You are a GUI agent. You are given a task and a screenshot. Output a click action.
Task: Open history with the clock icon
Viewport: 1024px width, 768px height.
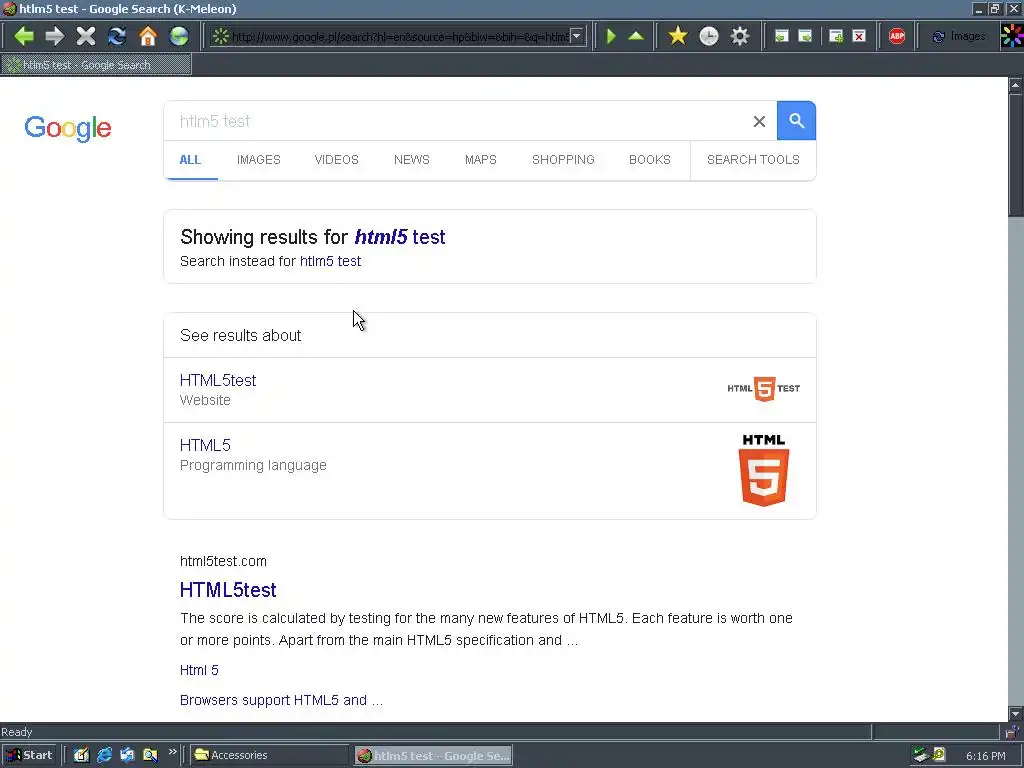tap(709, 36)
